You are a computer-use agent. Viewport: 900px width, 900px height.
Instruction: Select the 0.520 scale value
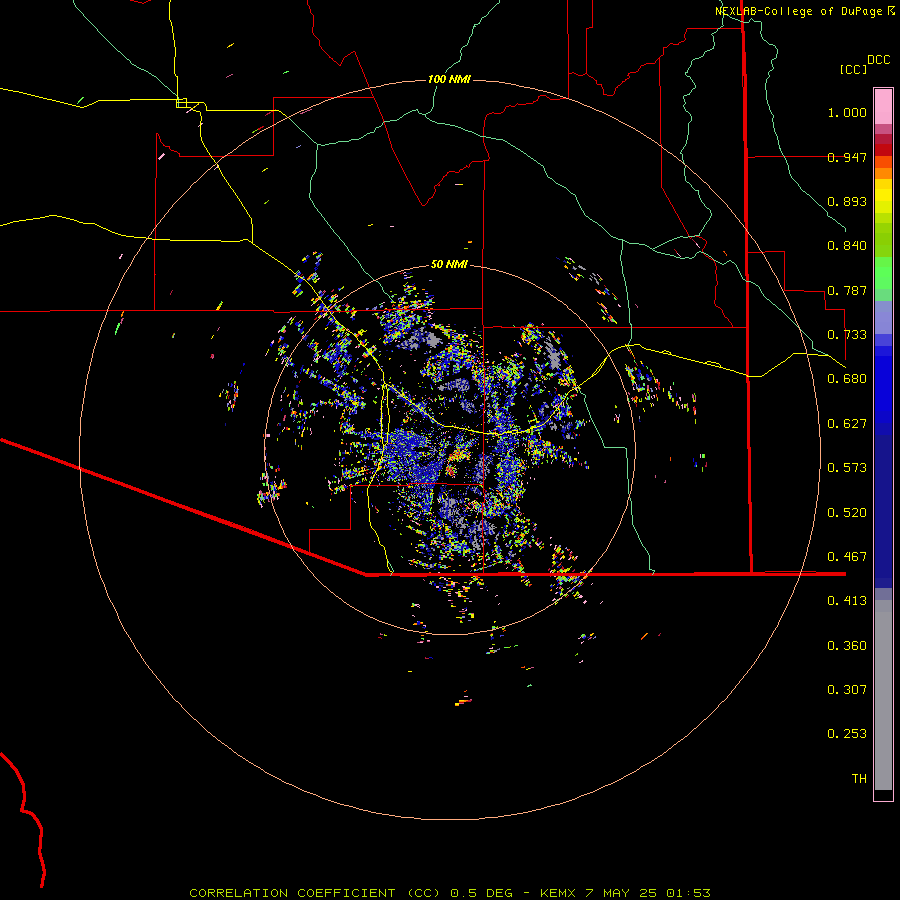[847, 513]
